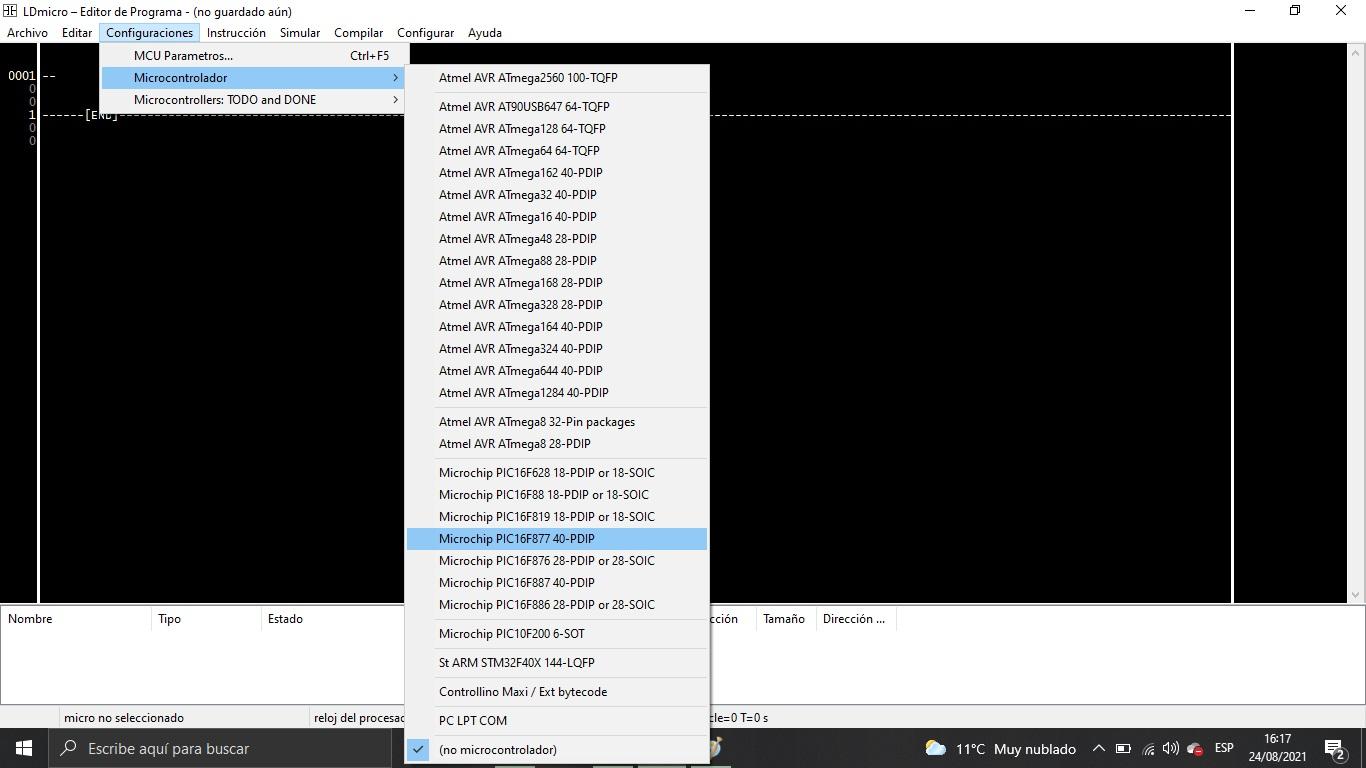Open the Instrucción menu
This screenshot has width=1366, height=768.
pos(236,33)
